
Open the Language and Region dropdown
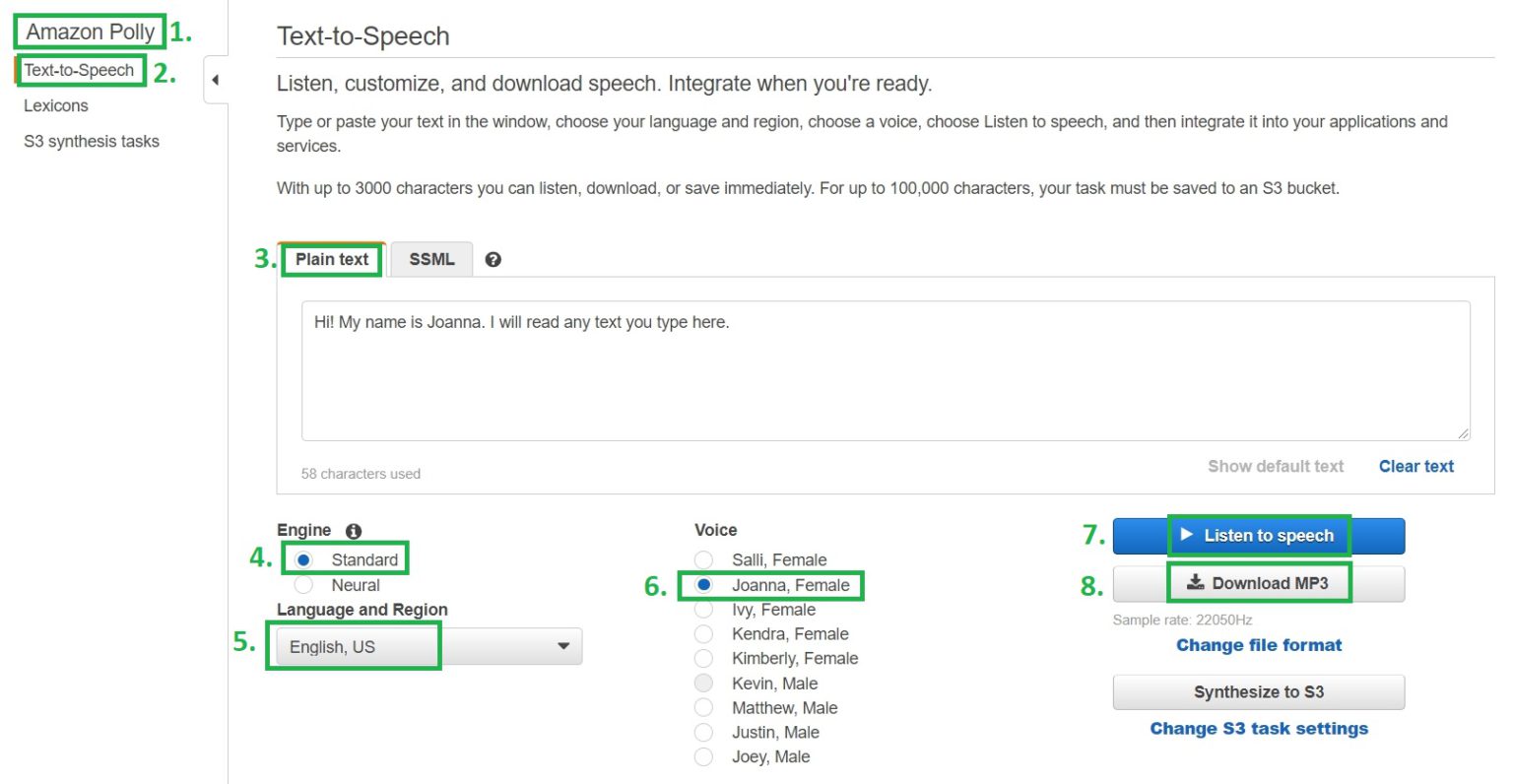[429, 647]
